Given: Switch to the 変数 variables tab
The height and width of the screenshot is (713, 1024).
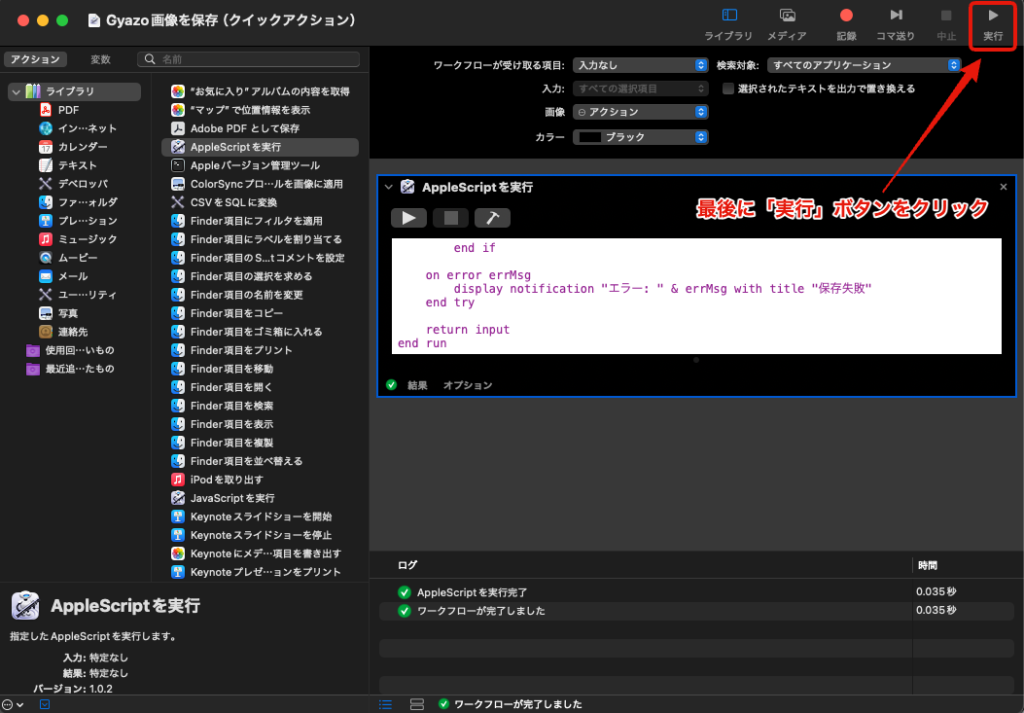Looking at the screenshot, I should (100, 60).
